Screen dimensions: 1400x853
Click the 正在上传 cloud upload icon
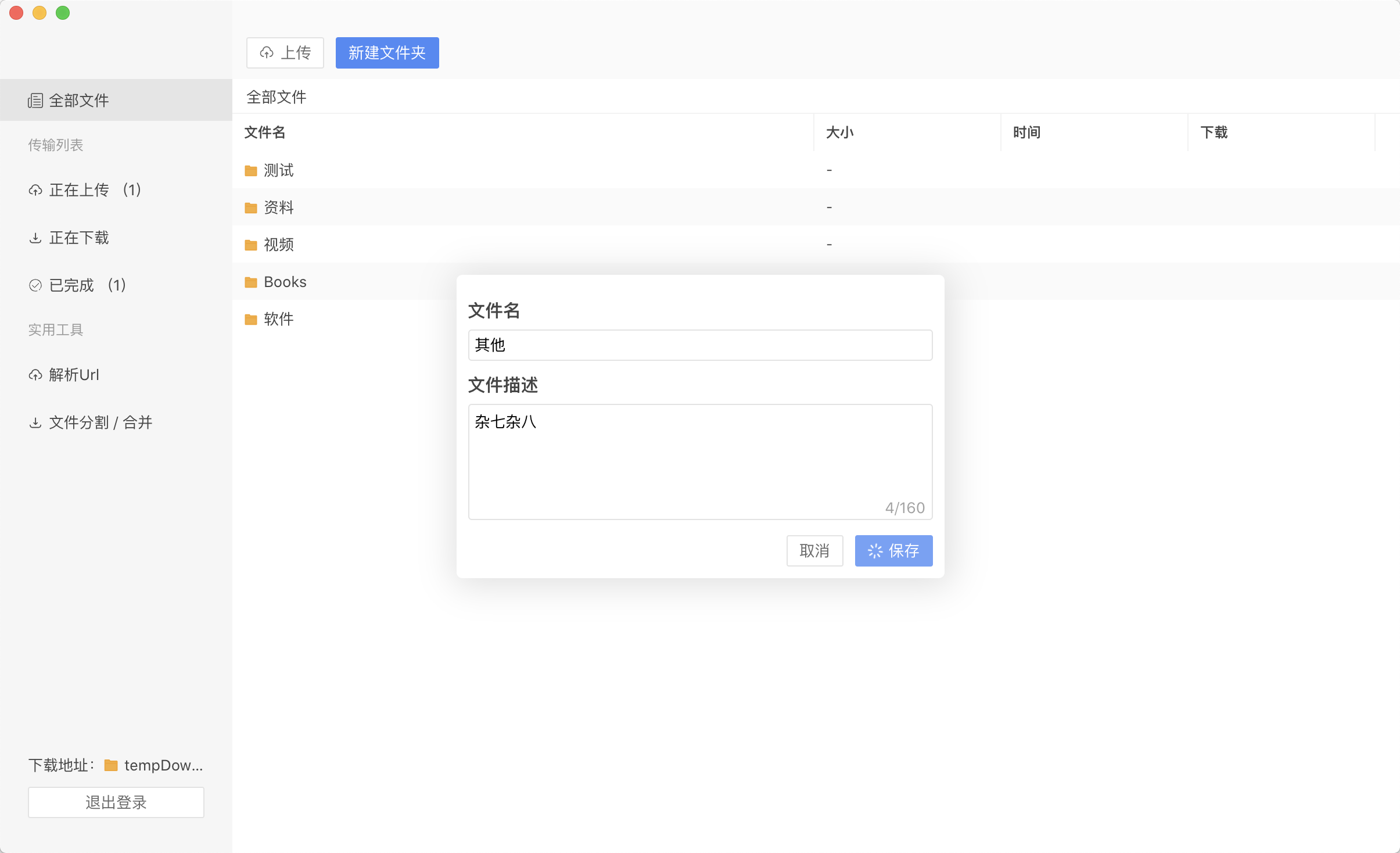(35, 190)
